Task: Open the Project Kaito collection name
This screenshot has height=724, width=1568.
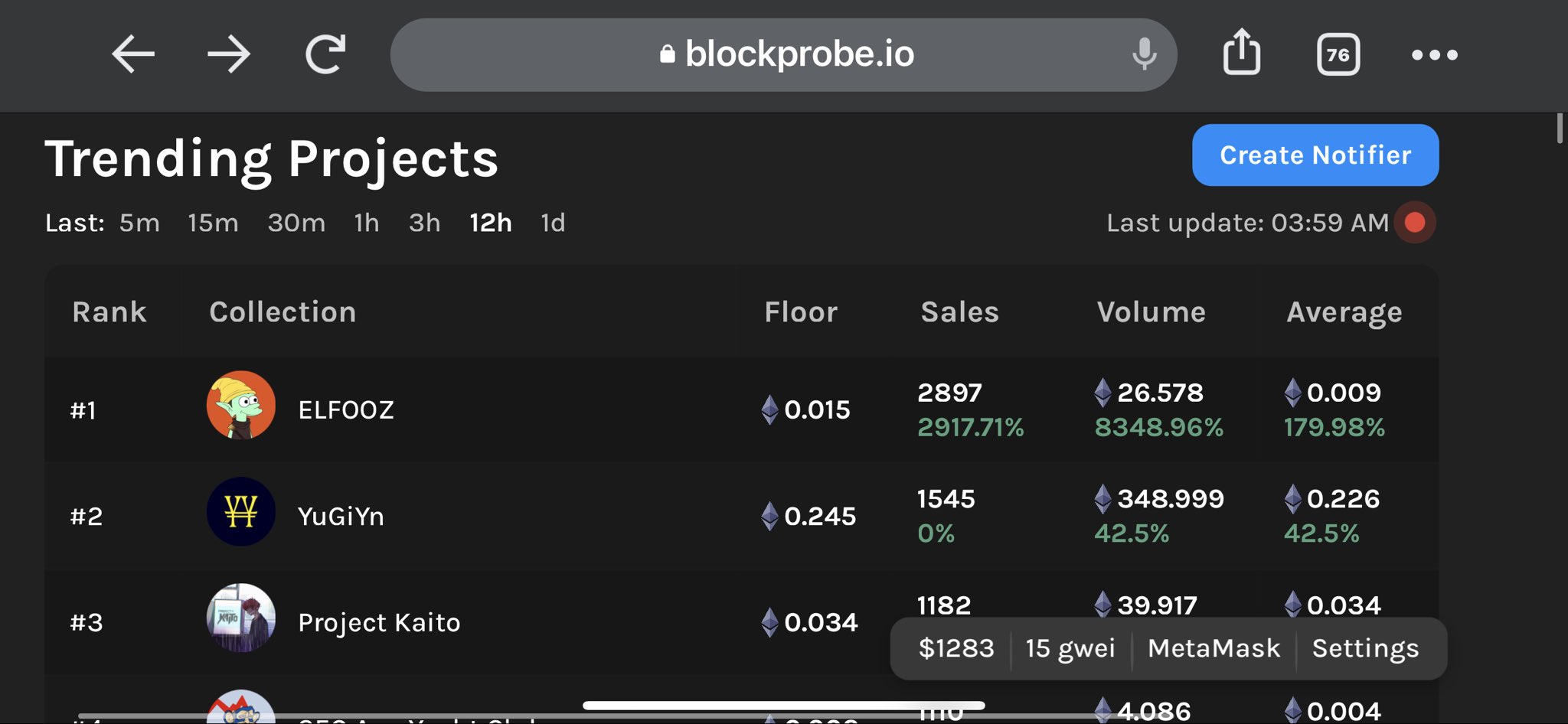Action: click(379, 623)
